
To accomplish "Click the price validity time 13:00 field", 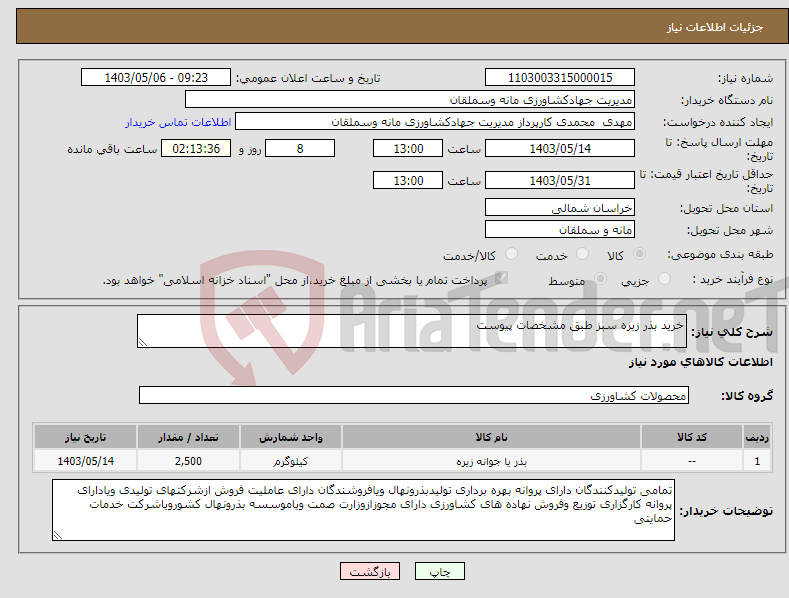I will coord(408,180).
